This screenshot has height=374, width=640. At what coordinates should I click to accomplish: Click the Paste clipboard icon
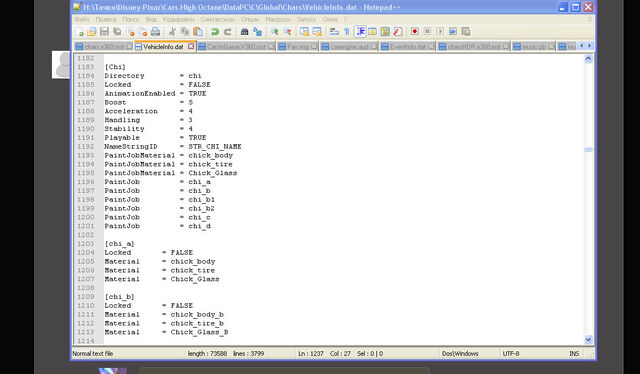click(198, 31)
